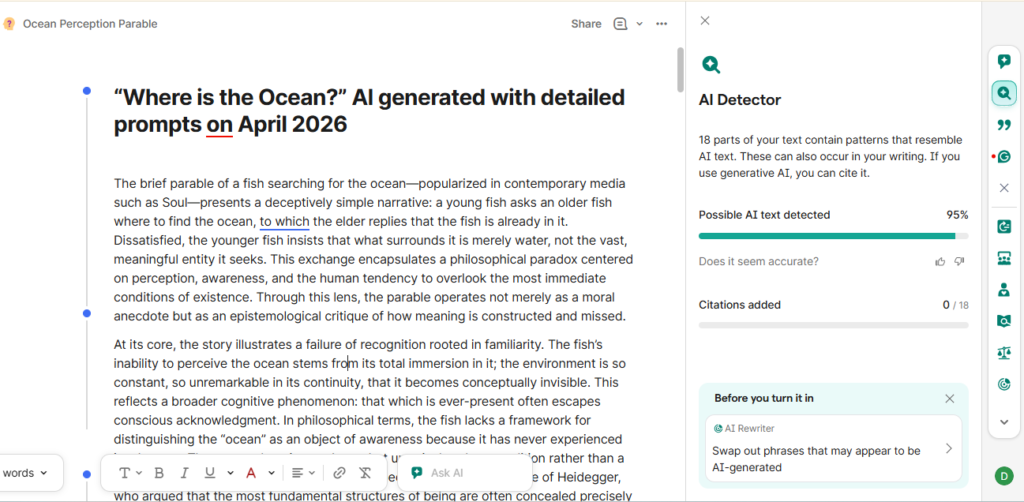Click the 'Possible AI text detected' progress bar
The image size is (1024, 502).
pos(833,236)
